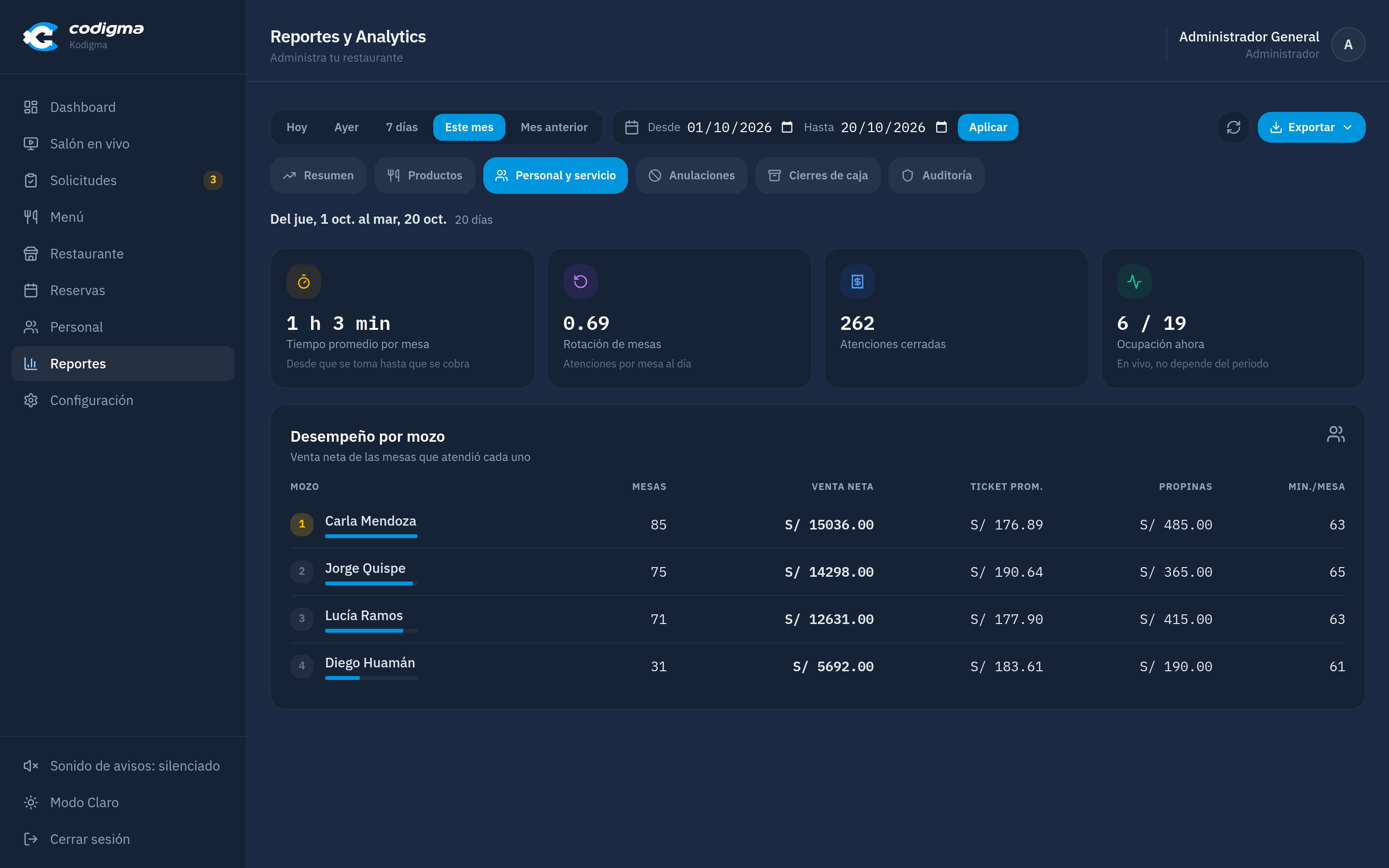Click the rotation icon on Rotación de mesas card
This screenshot has width=1389, height=868.
click(580, 282)
